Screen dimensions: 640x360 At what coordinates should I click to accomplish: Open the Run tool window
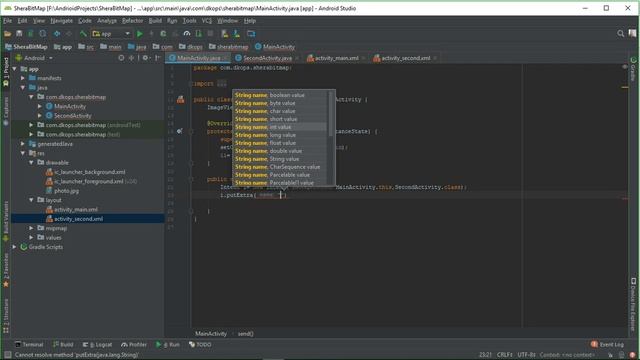click(167, 344)
